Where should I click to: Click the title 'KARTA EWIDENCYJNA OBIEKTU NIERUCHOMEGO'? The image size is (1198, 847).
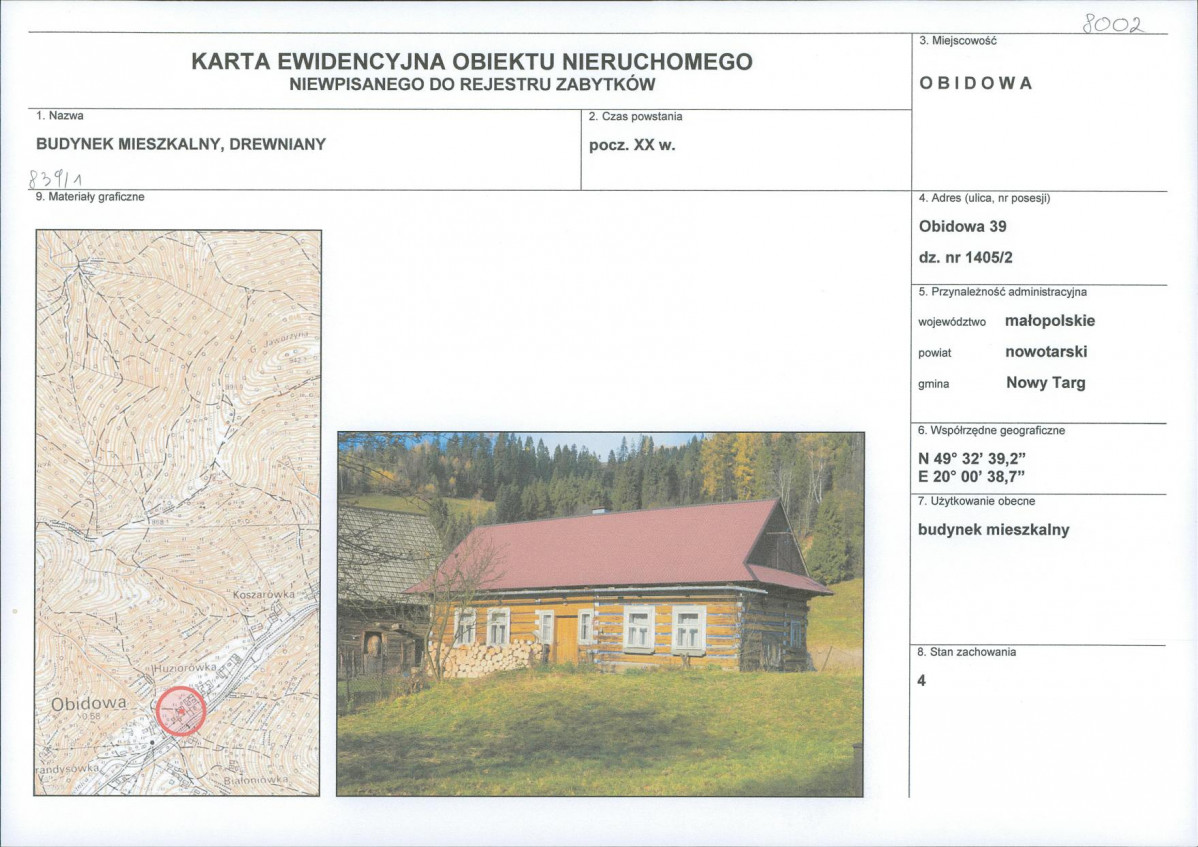[471, 62]
